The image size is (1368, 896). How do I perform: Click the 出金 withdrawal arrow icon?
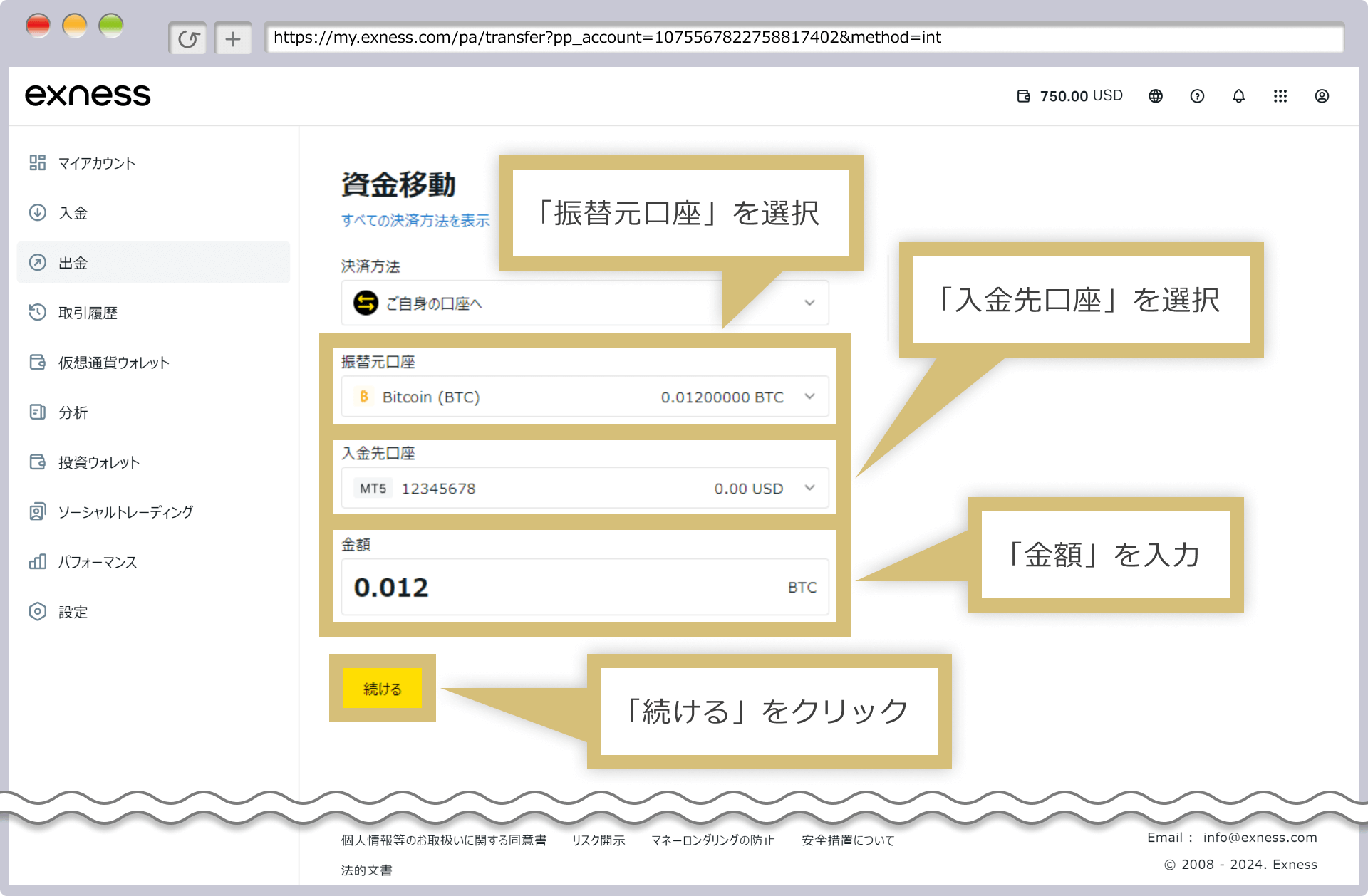point(38,262)
